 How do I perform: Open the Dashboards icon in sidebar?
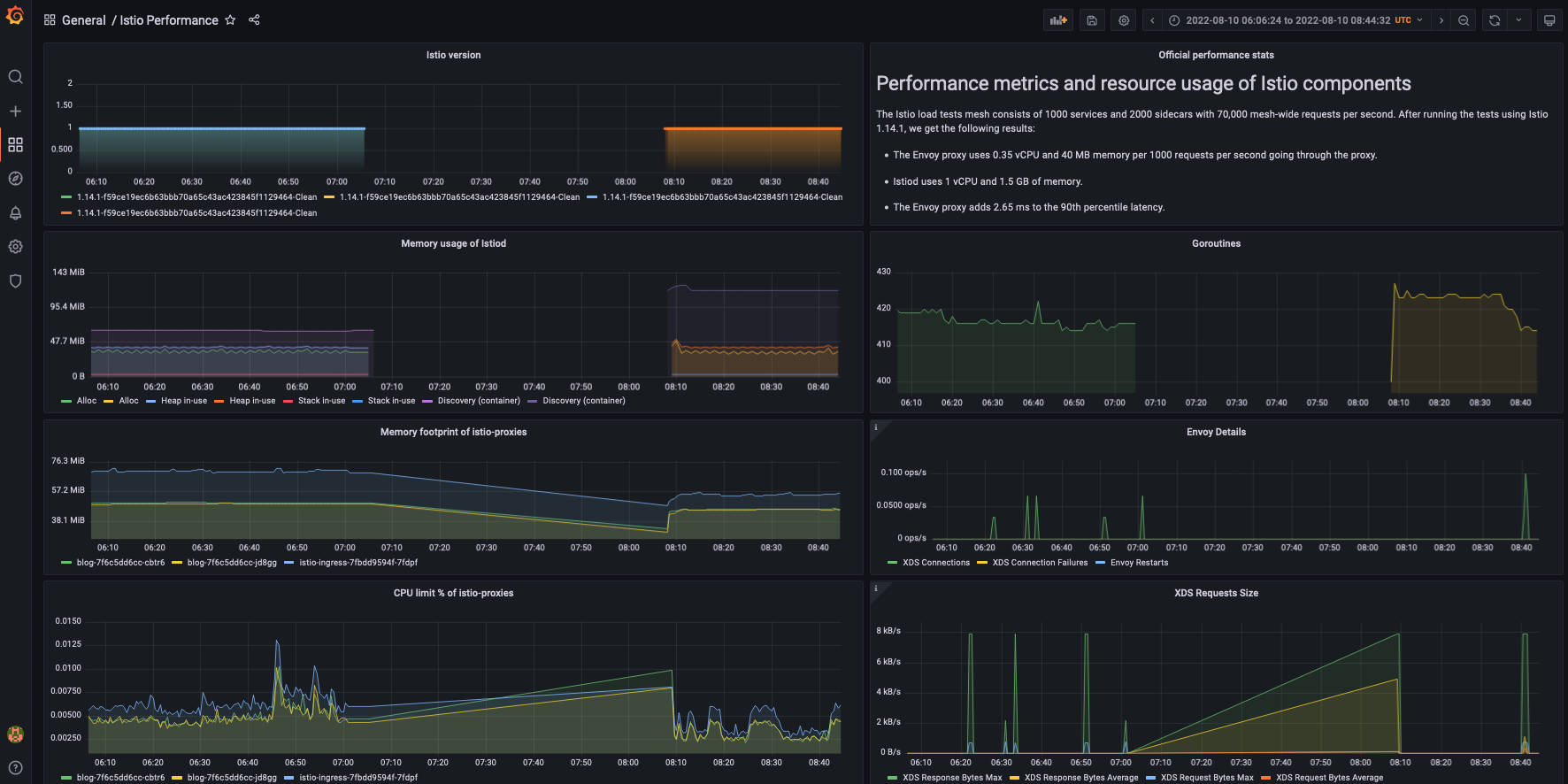click(x=15, y=144)
